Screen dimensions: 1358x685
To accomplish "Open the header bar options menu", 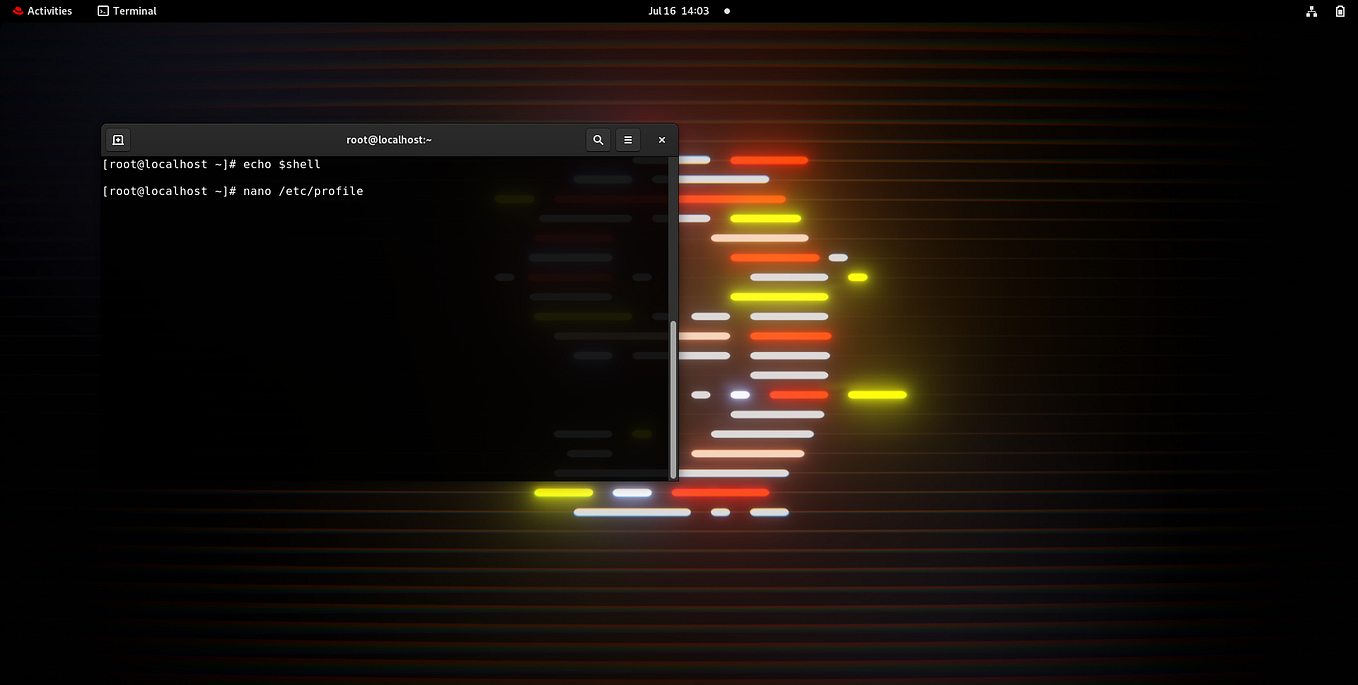I will [x=628, y=139].
